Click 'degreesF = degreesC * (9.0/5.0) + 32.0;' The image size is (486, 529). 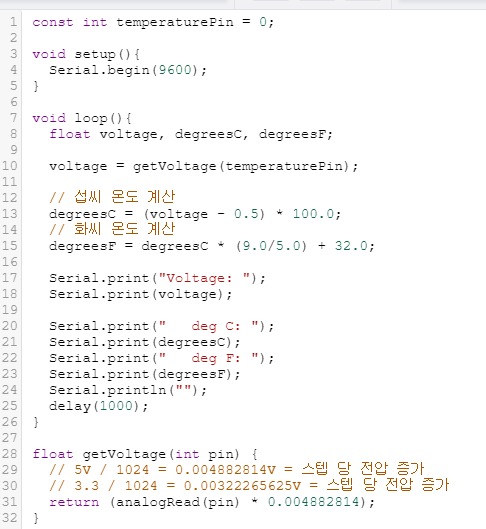click(212, 246)
